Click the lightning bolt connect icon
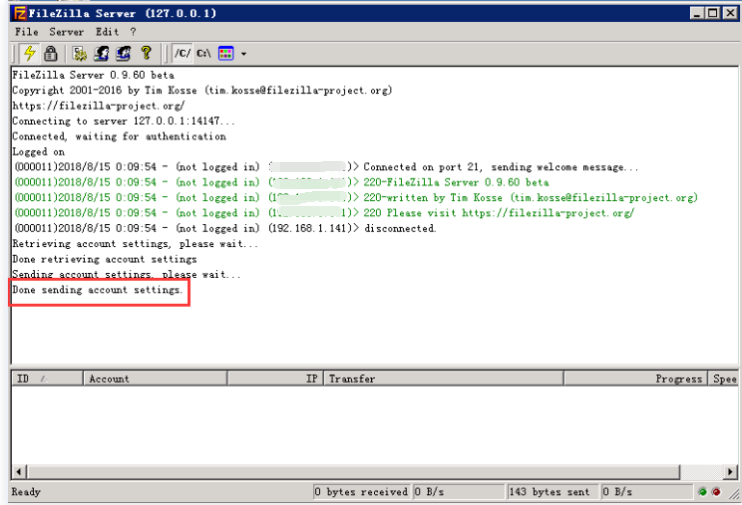Image resolution: width=742 pixels, height=505 pixels. click(30, 53)
